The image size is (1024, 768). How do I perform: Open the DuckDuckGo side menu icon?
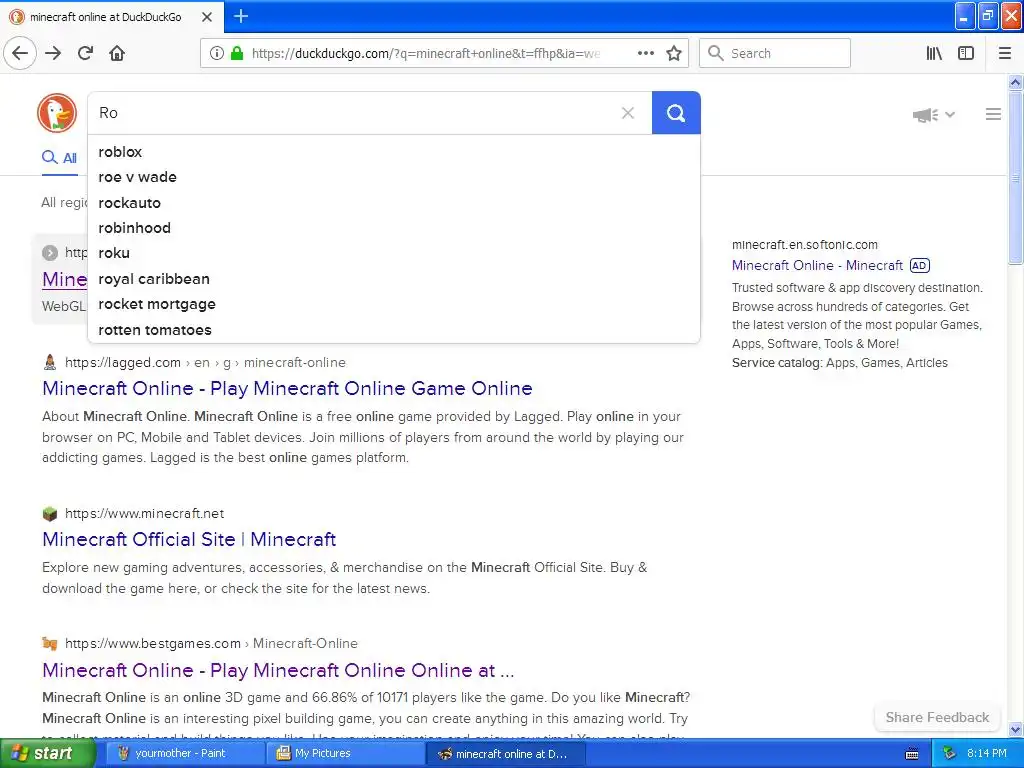(993, 114)
